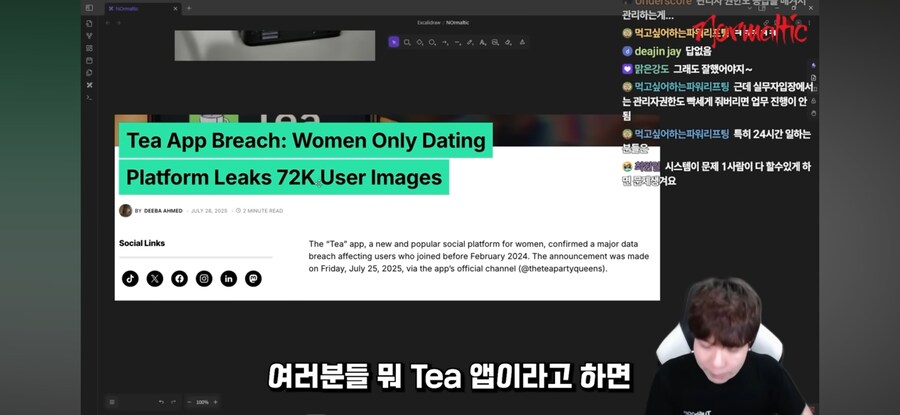Open the more shapes tools icon
Image resolution: width=900 pixels, height=415 pixels.
(522, 42)
